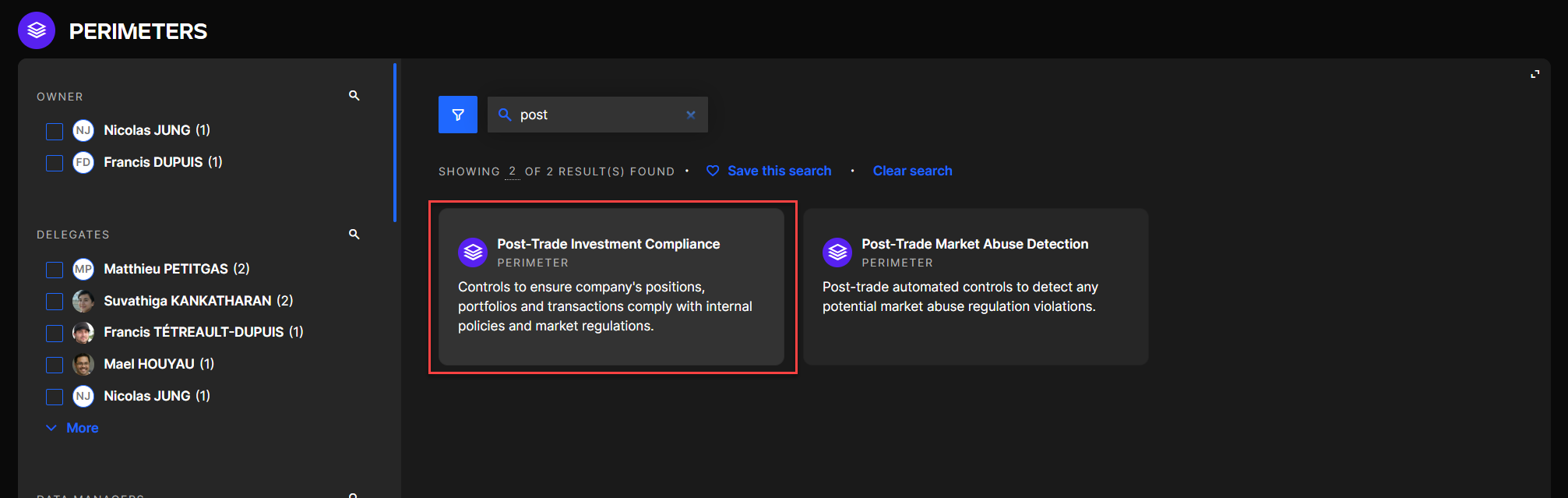
Task: Check the Francis DUPUIS owner checkbox
Action: pyautogui.click(x=55, y=163)
